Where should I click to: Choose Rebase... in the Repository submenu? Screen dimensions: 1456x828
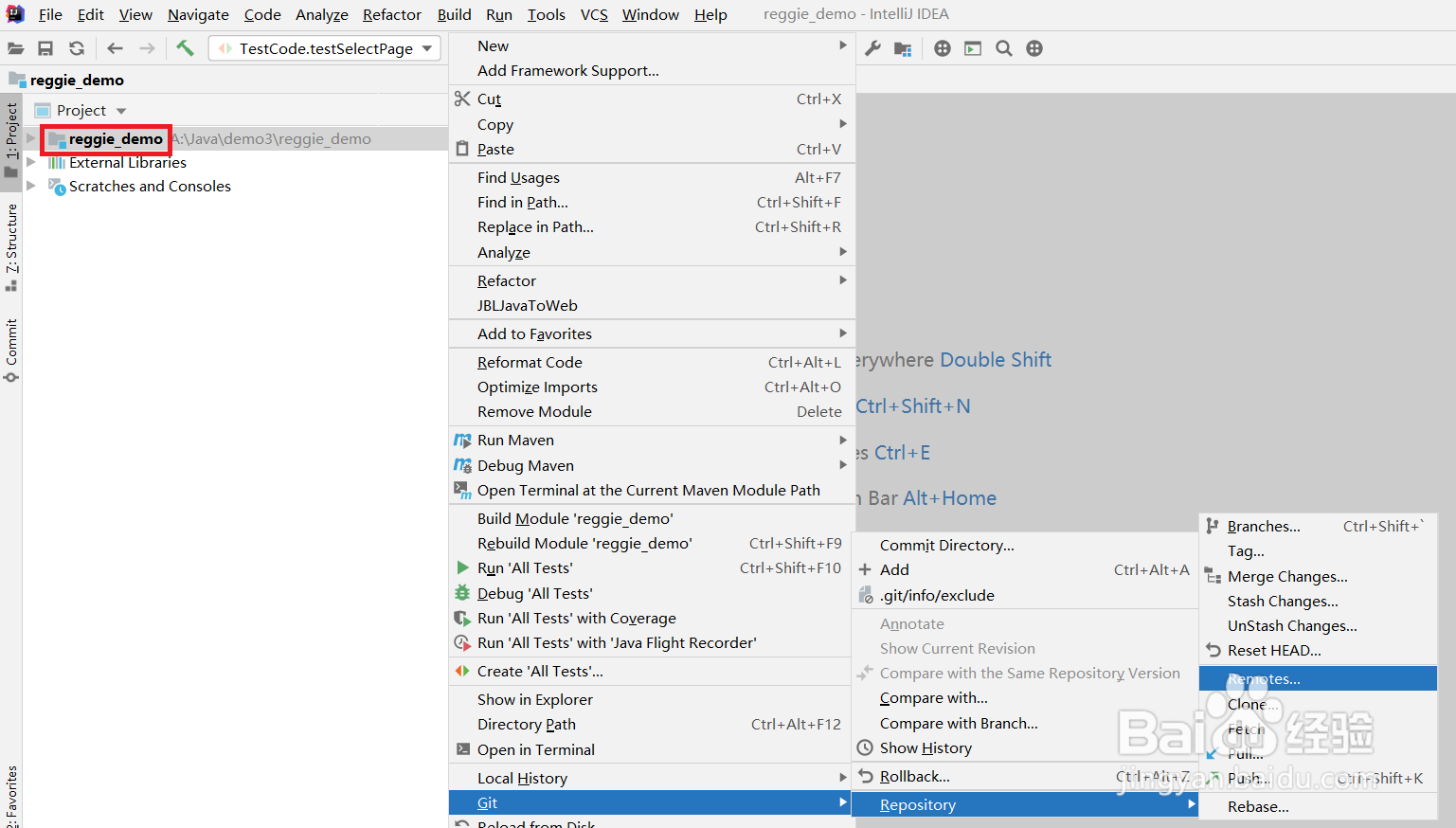click(x=1318, y=806)
